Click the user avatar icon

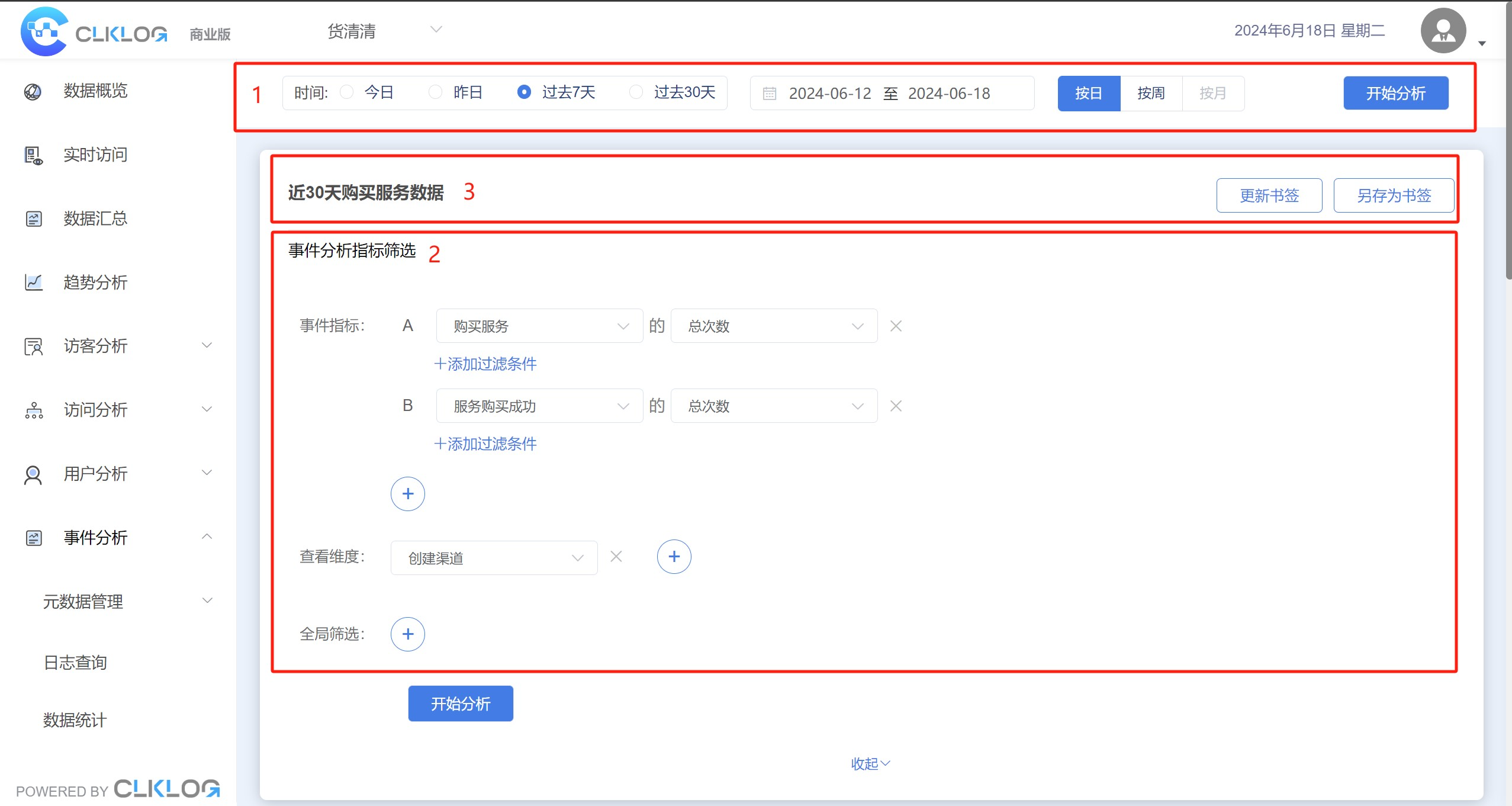[x=1443, y=31]
